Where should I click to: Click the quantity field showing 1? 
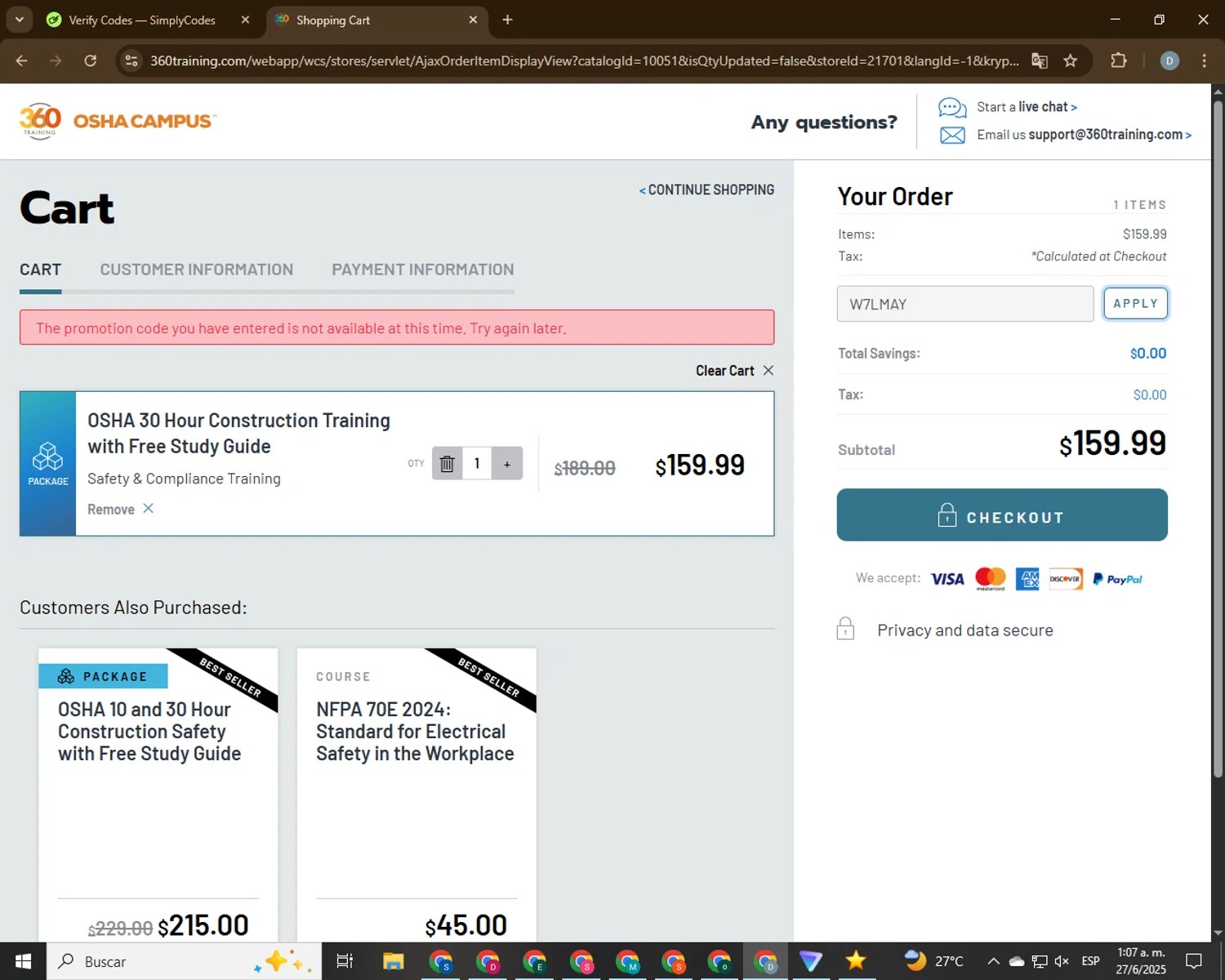(x=477, y=464)
